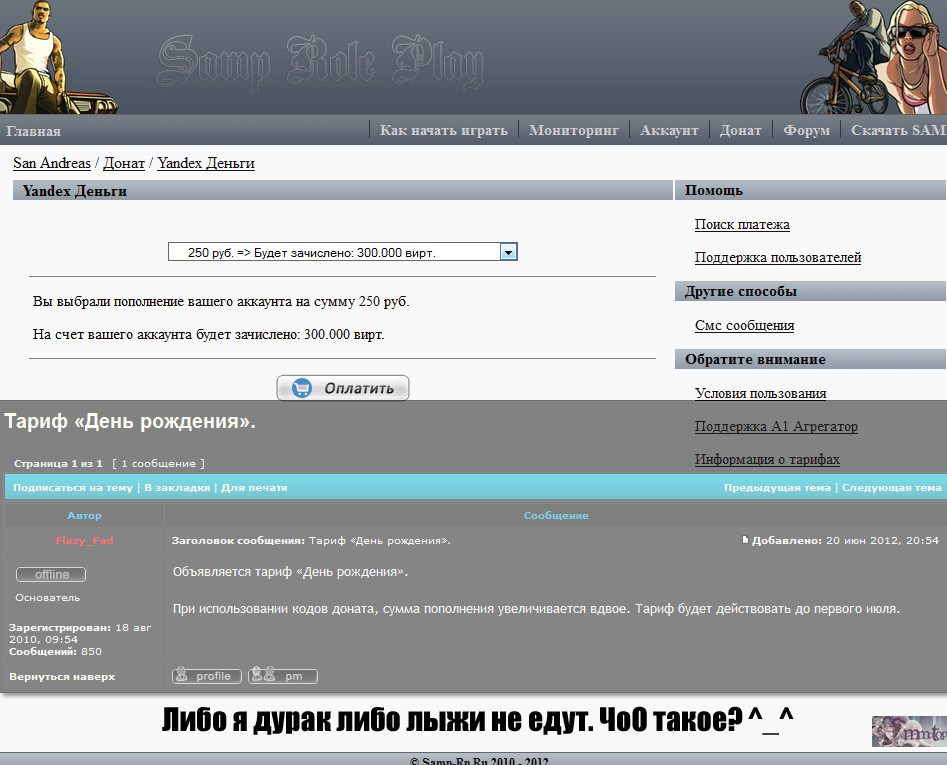Open the Форум navigation link
The width and height of the screenshot is (947, 765).
point(806,130)
